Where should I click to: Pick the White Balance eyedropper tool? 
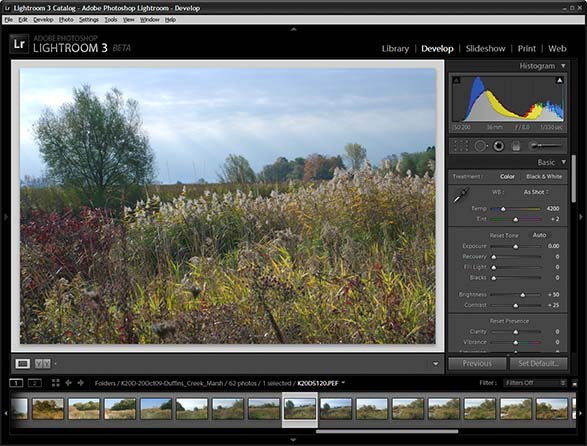pyautogui.click(x=461, y=195)
